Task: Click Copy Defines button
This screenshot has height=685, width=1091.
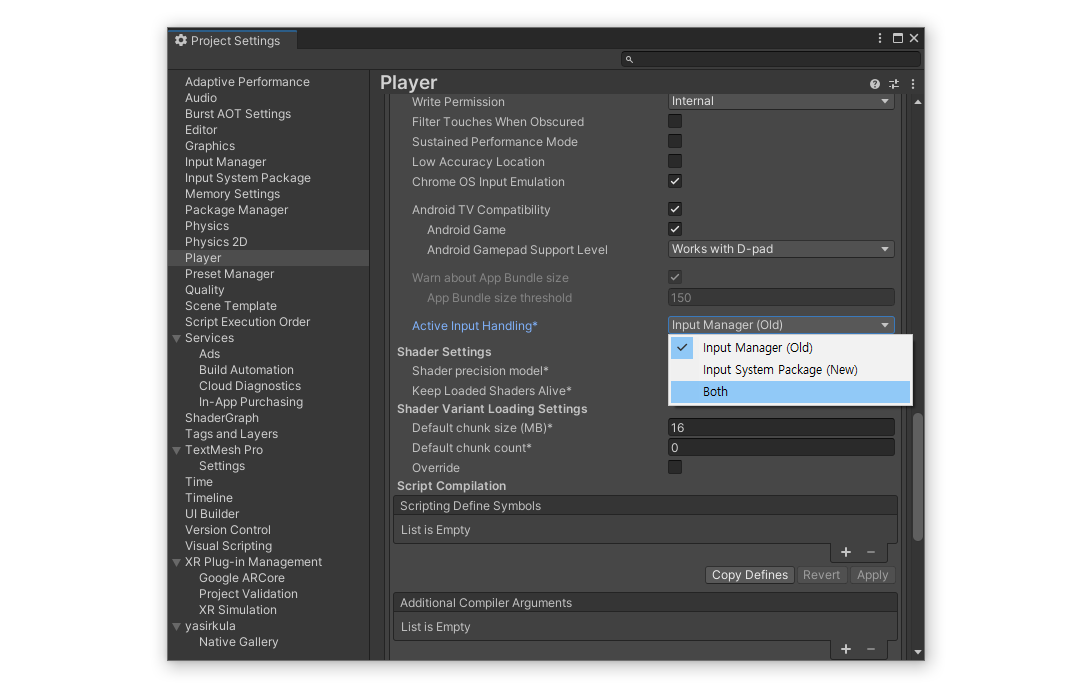Action: 749,575
